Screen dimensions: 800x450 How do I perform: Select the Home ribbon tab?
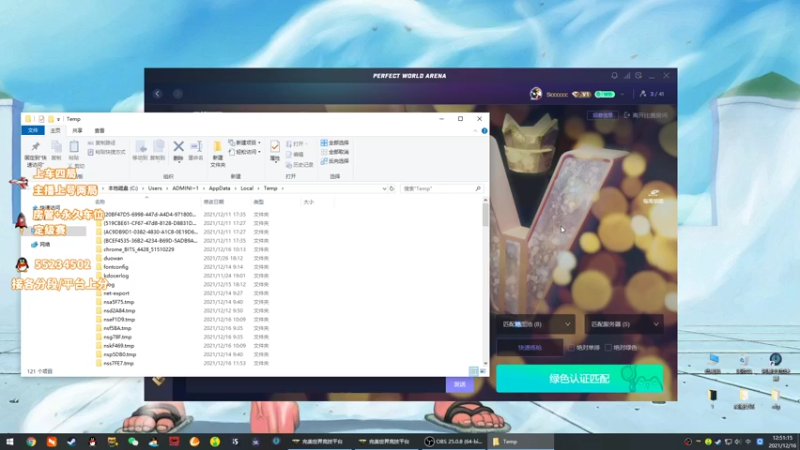click(55, 131)
